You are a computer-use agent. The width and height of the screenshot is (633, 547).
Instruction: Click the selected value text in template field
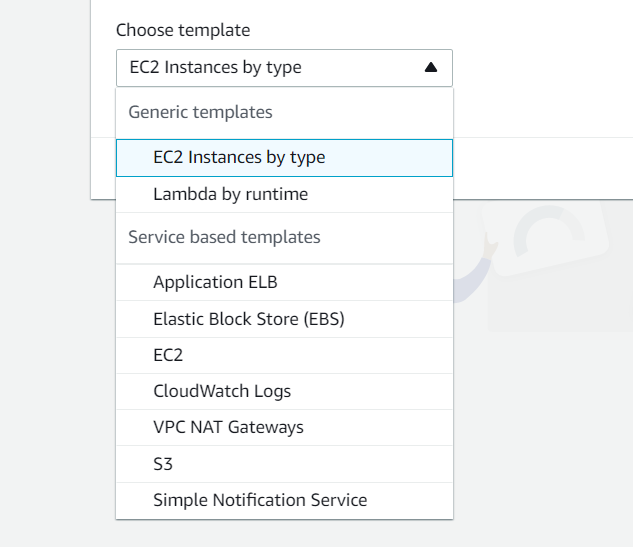tap(215, 68)
